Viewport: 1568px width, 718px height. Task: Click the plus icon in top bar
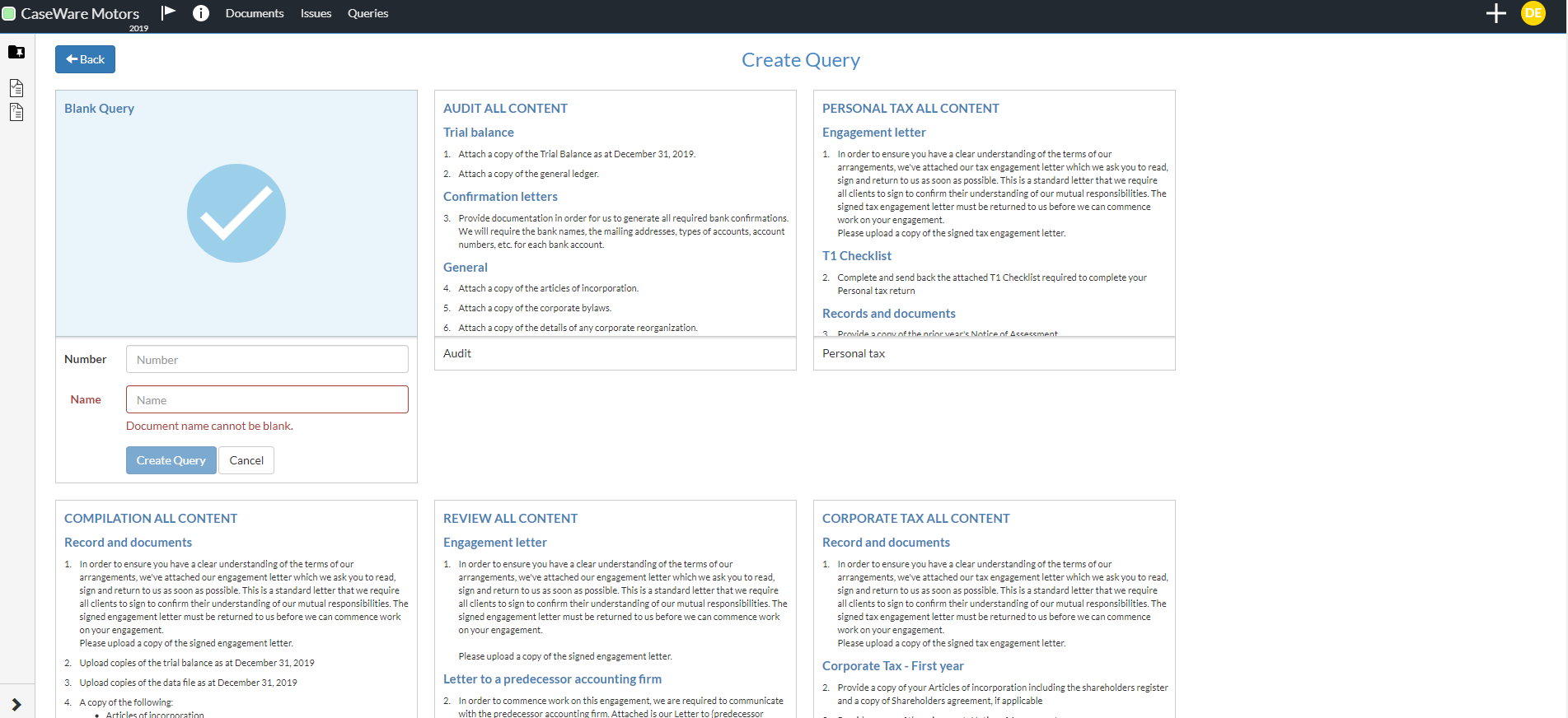tap(1495, 13)
